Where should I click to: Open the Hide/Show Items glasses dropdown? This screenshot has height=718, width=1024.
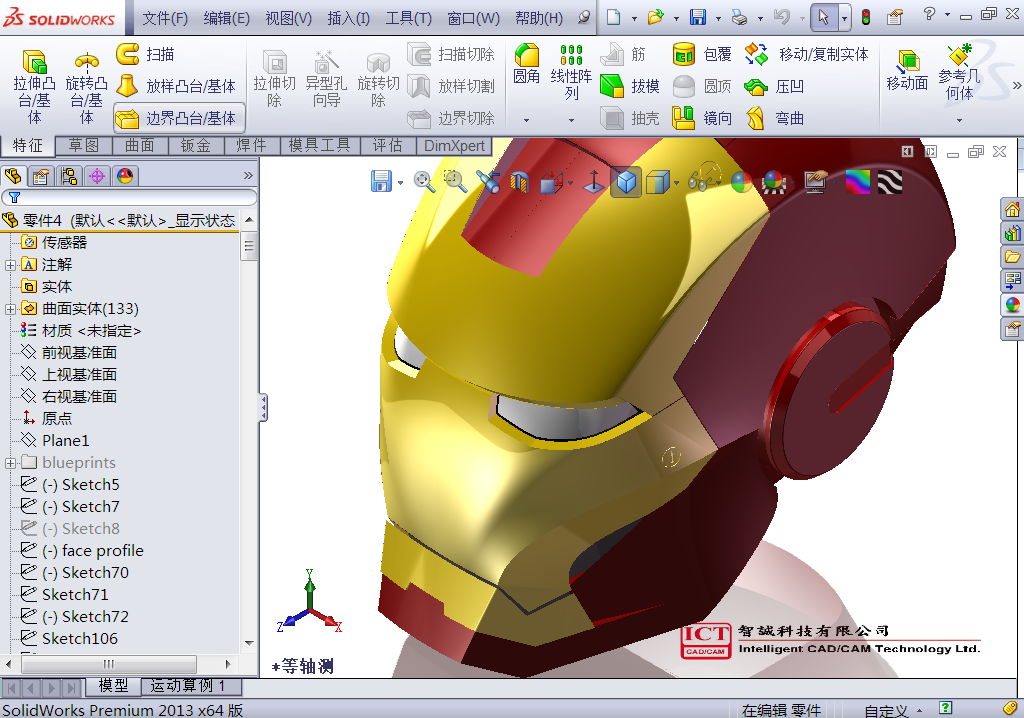pyautogui.click(x=719, y=182)
